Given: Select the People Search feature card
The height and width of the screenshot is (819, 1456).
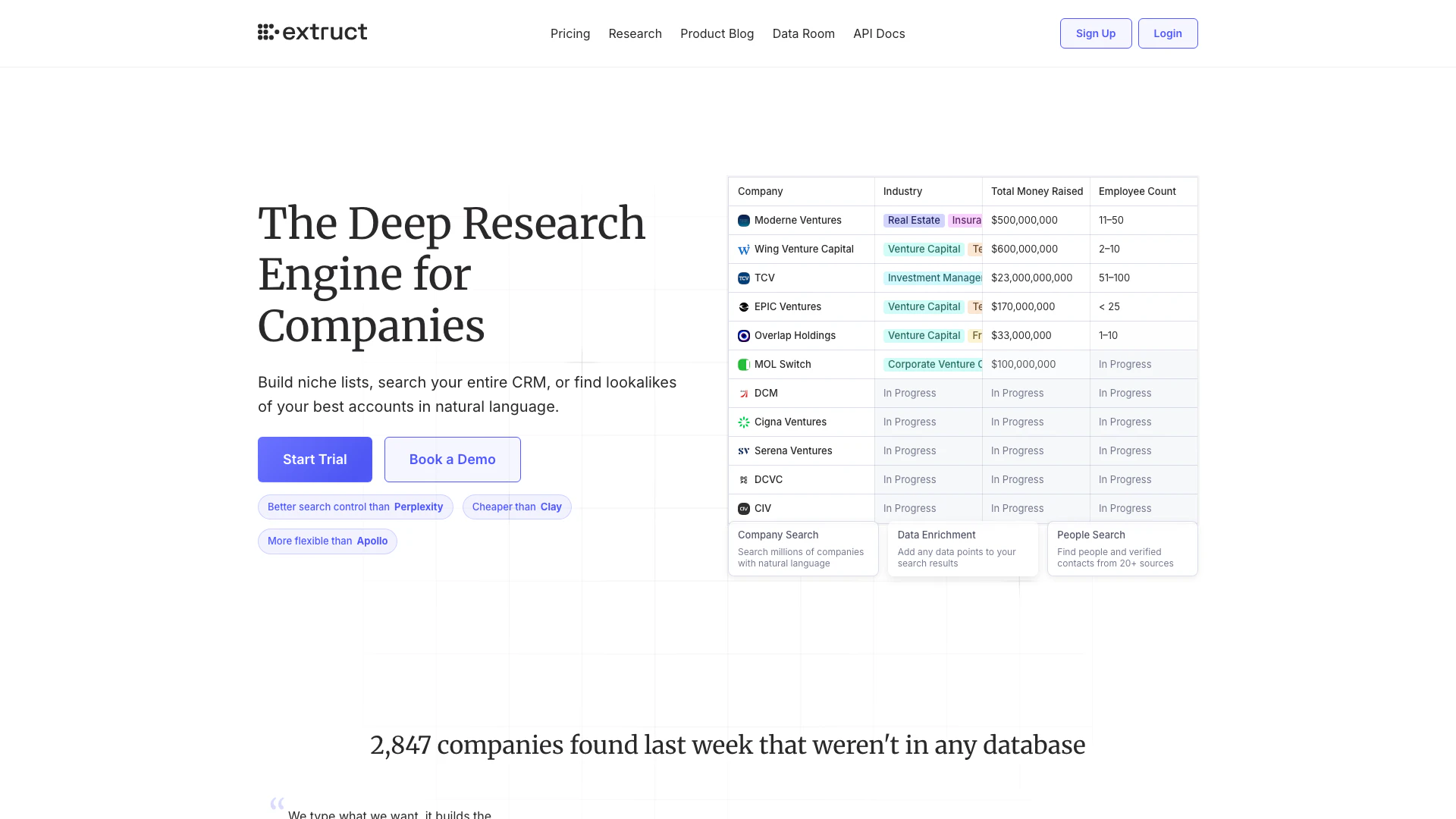Looking at the screenshot, I should pyautogui.click(x=1122, y=548).
